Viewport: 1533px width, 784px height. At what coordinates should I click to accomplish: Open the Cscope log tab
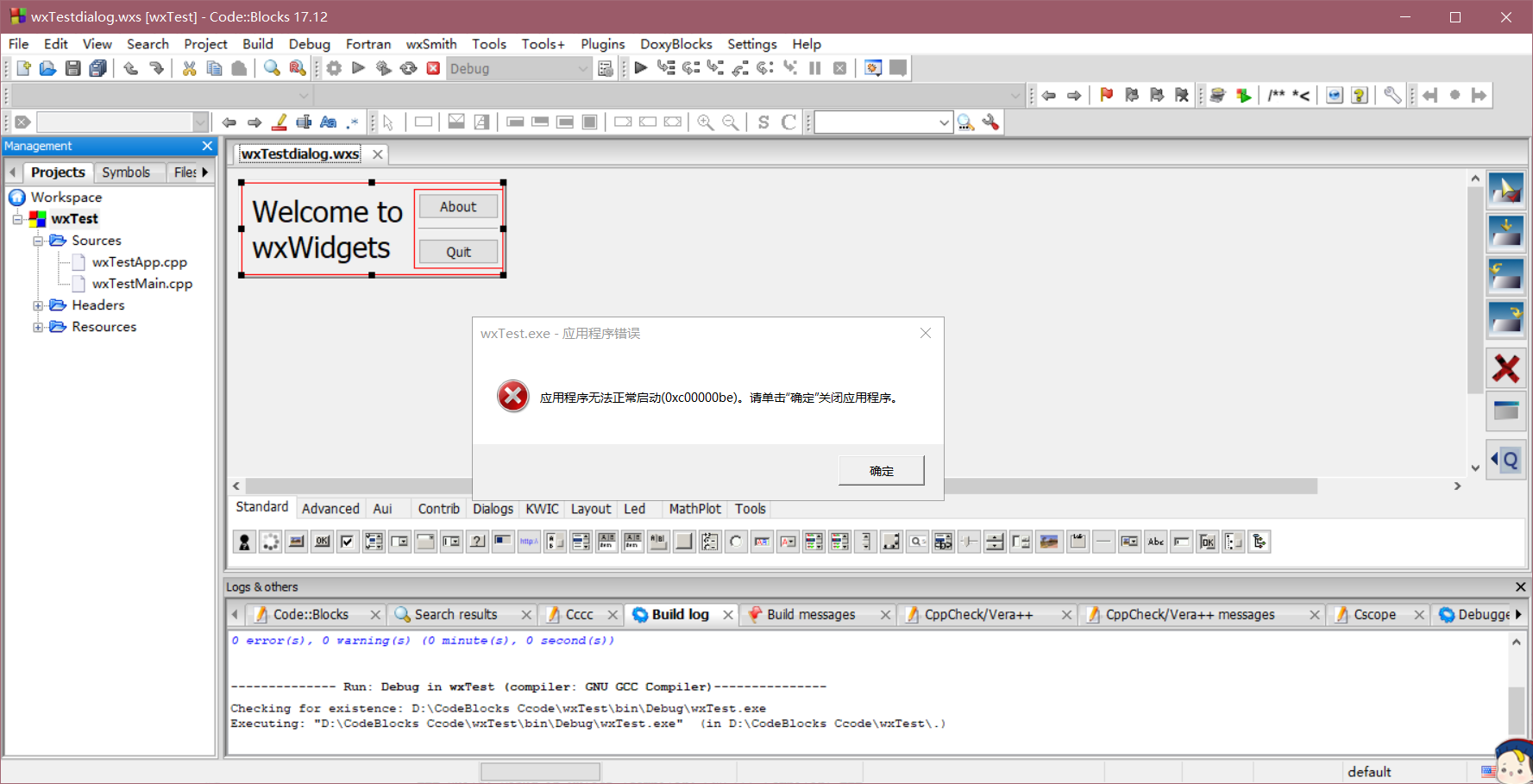(x=1374, y=614)
